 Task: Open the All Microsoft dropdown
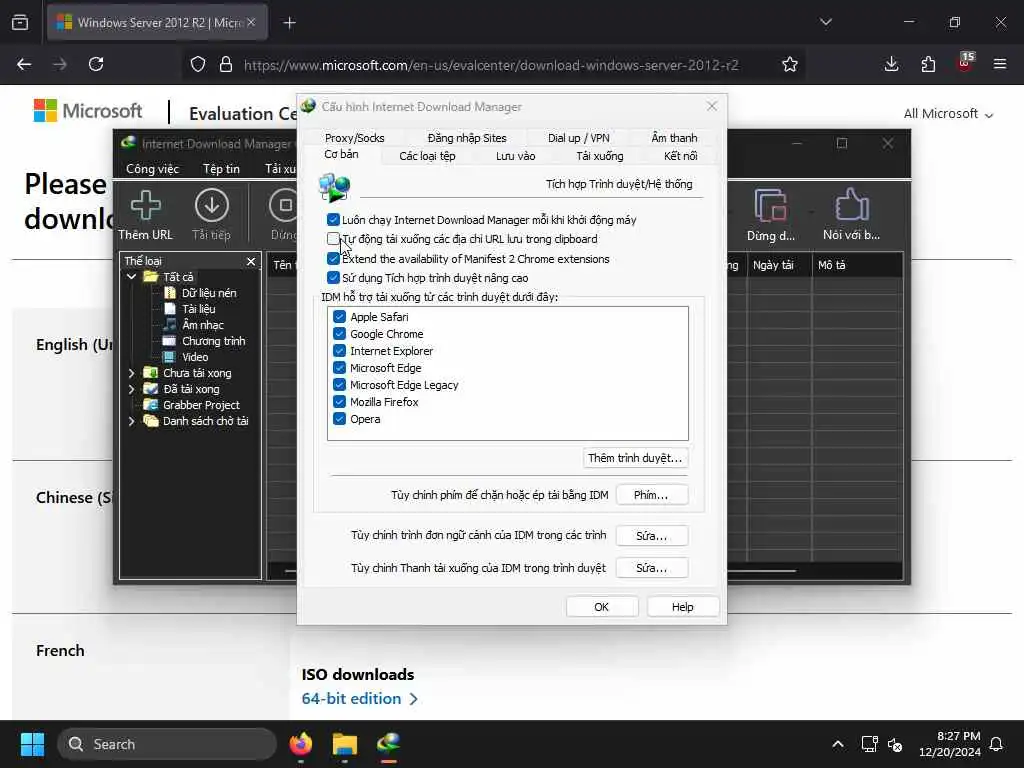pos(948,114)
